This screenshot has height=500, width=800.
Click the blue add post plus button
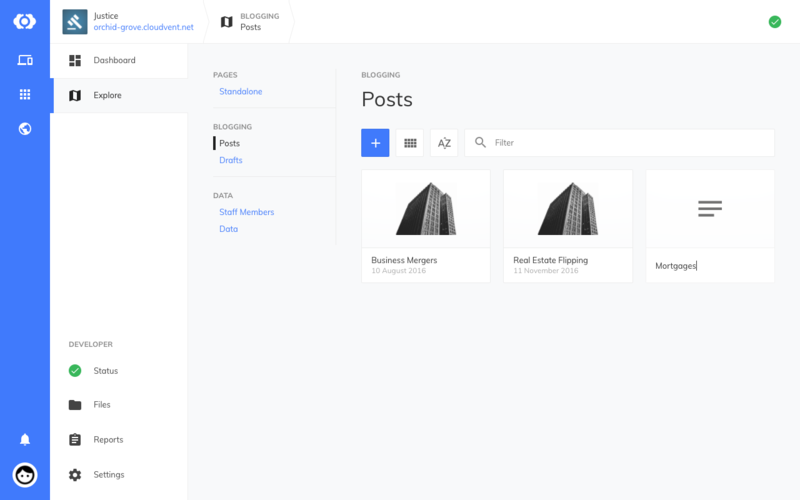point(375,143)
